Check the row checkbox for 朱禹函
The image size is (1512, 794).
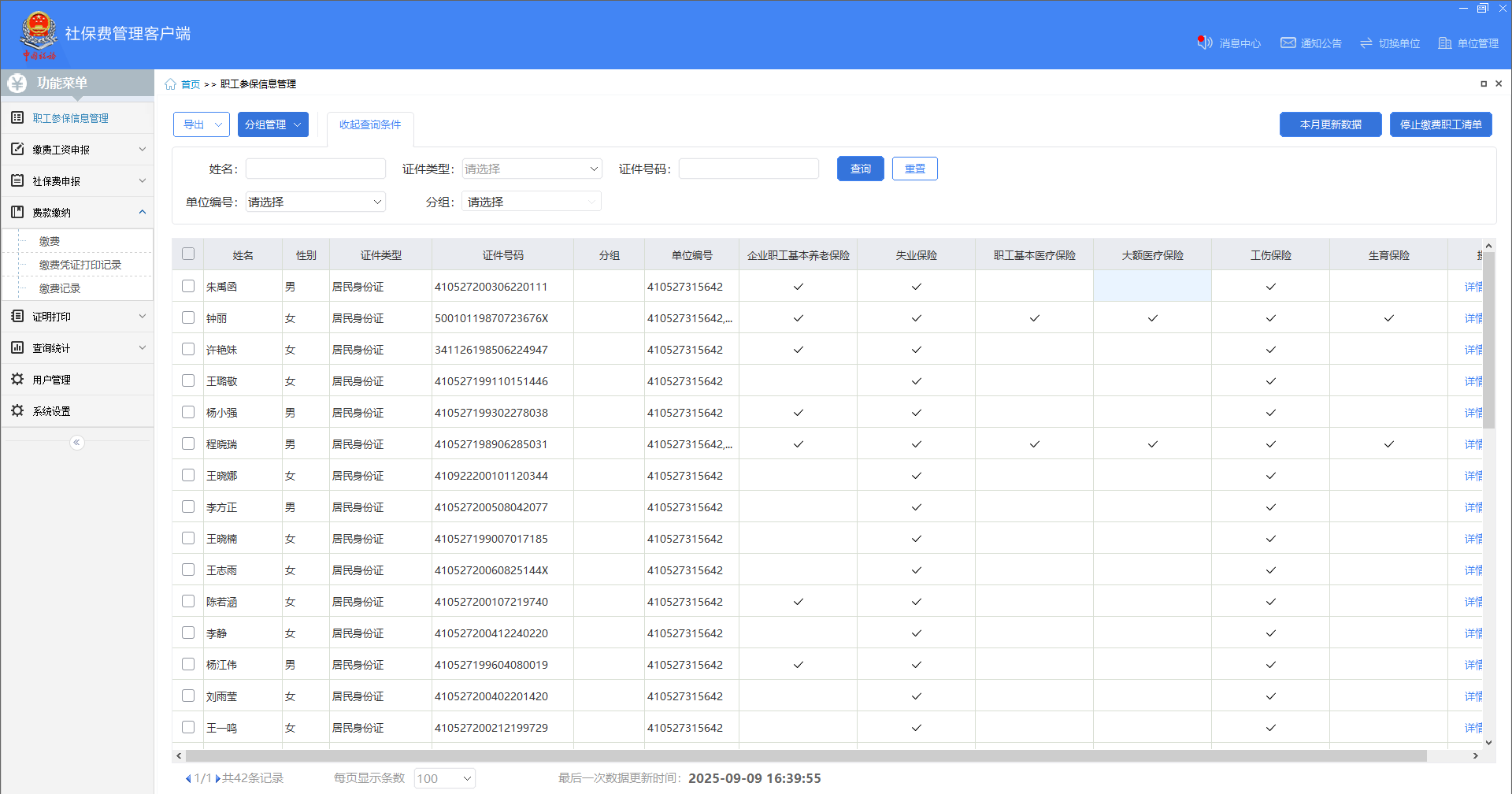[x=188, y=286]
